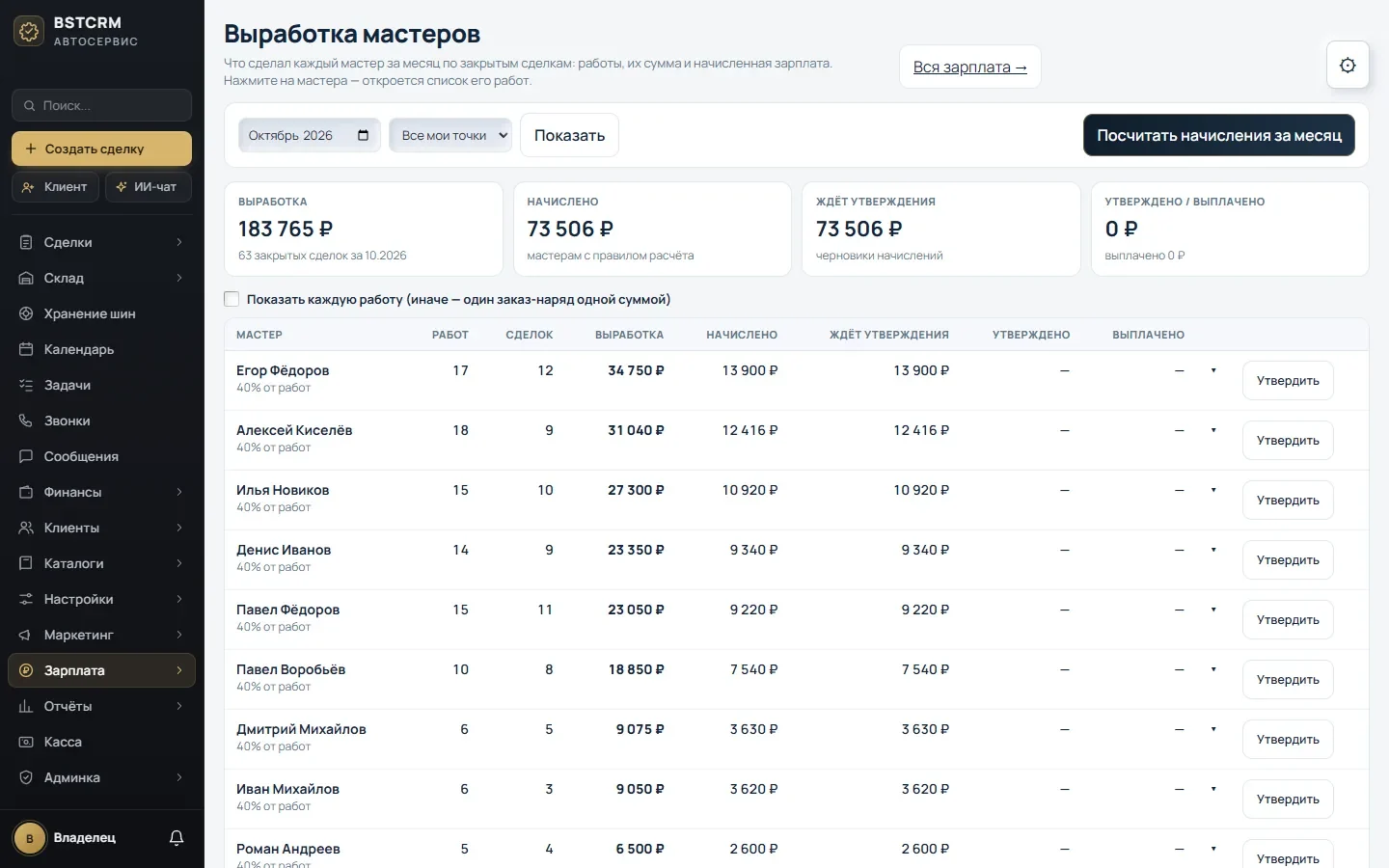The width and height of the screenshot is (1389, 868).
Task: Open the ИИ-чат button
Action: pos(148,187)
